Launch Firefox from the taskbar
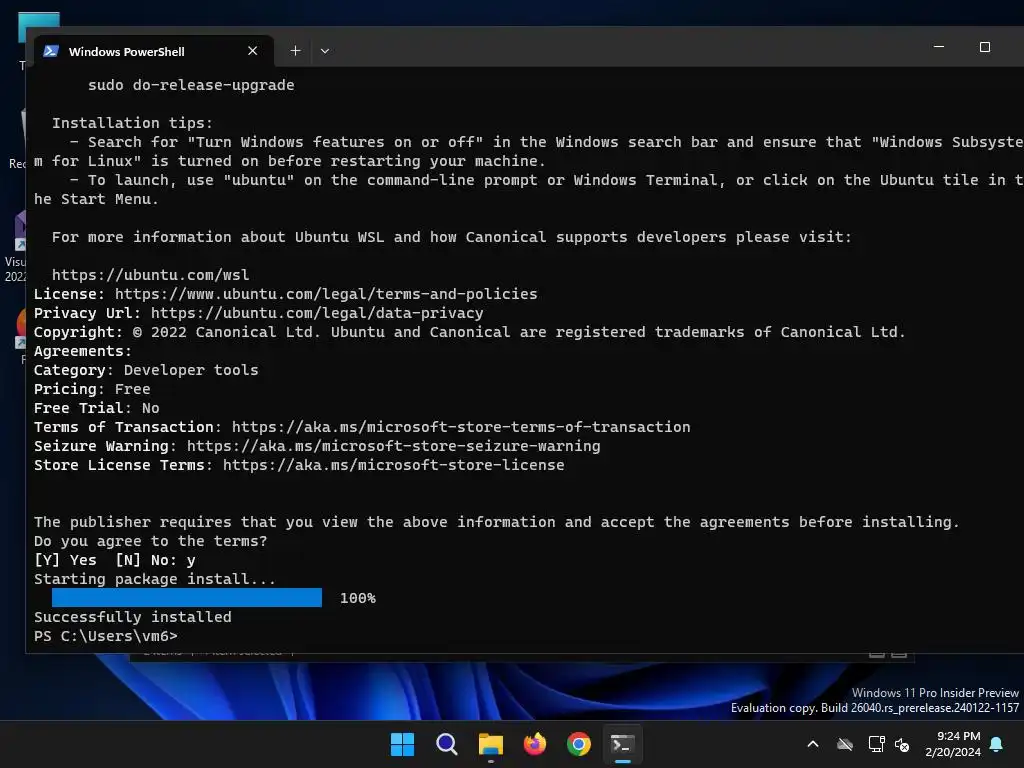Viewport: 1024px width, 768px height. [x=535, y=744]
